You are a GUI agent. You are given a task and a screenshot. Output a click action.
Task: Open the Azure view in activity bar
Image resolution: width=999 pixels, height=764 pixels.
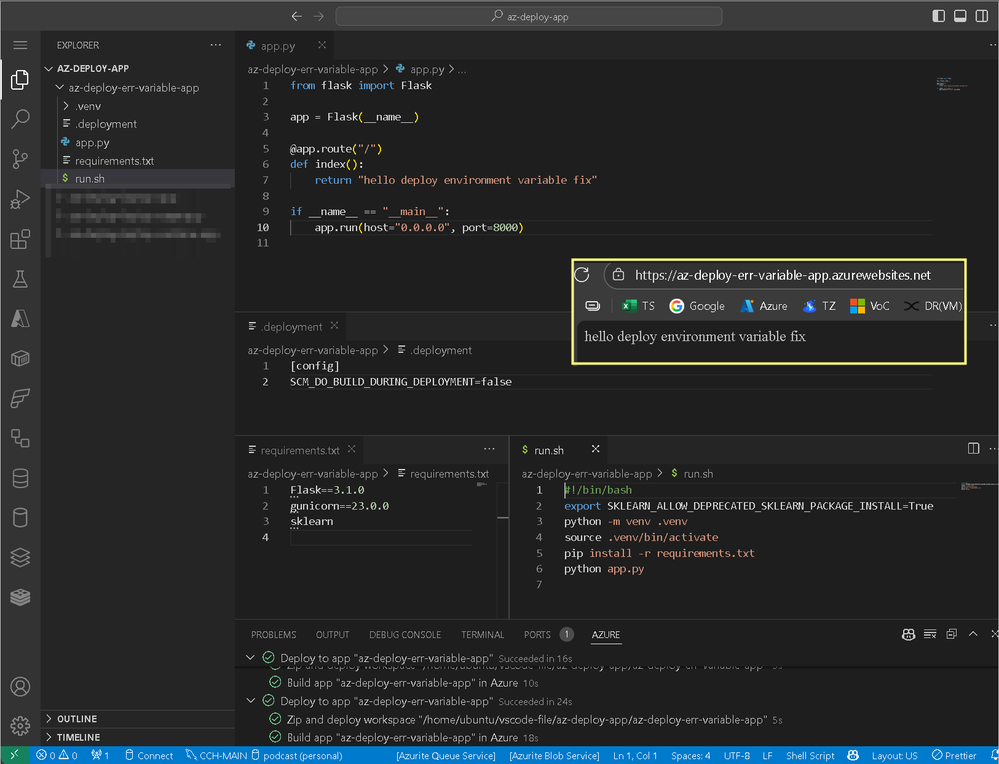coord(20,318)
